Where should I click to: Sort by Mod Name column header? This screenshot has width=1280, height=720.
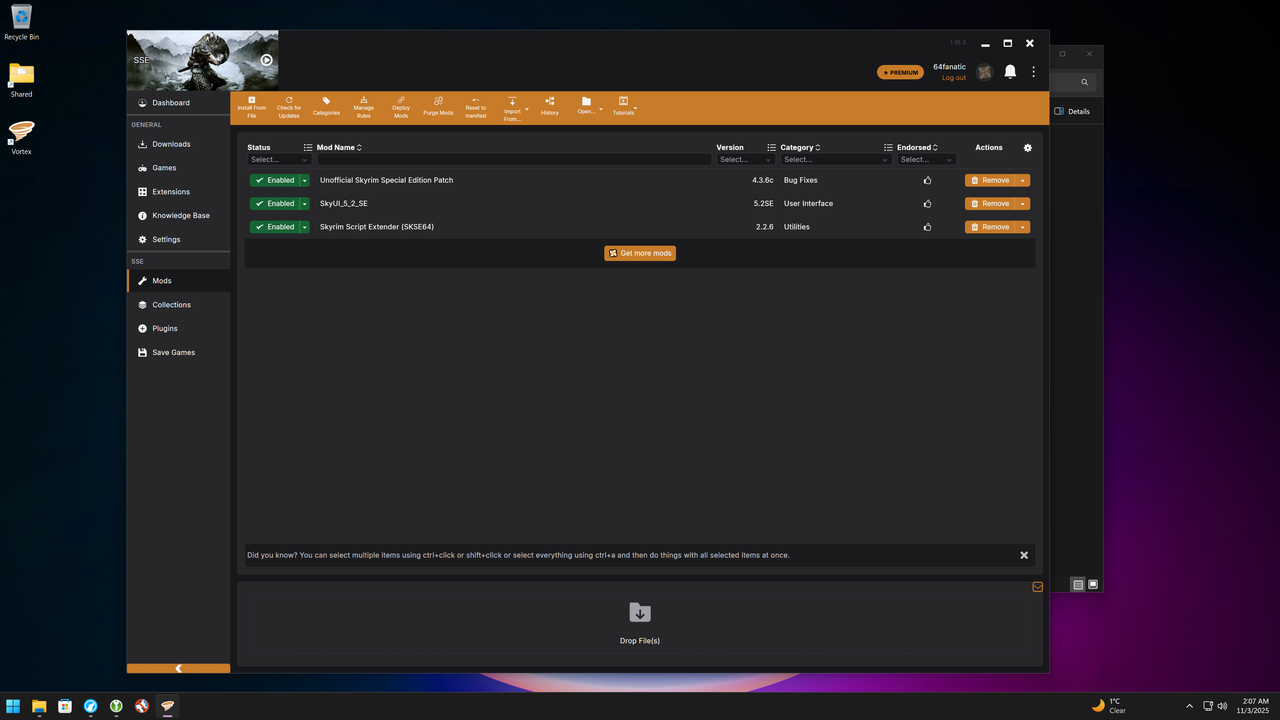point(339,147)
